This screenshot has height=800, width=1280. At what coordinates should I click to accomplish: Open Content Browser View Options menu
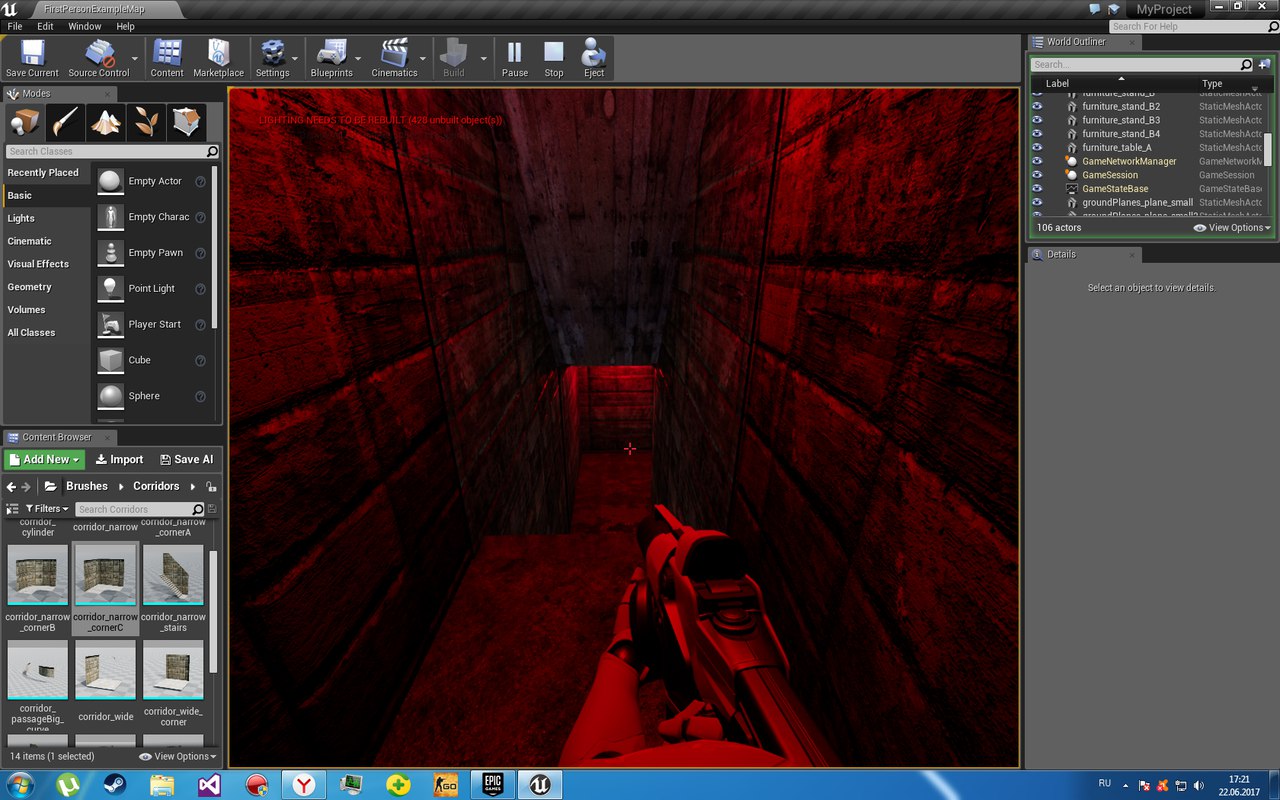177,756
